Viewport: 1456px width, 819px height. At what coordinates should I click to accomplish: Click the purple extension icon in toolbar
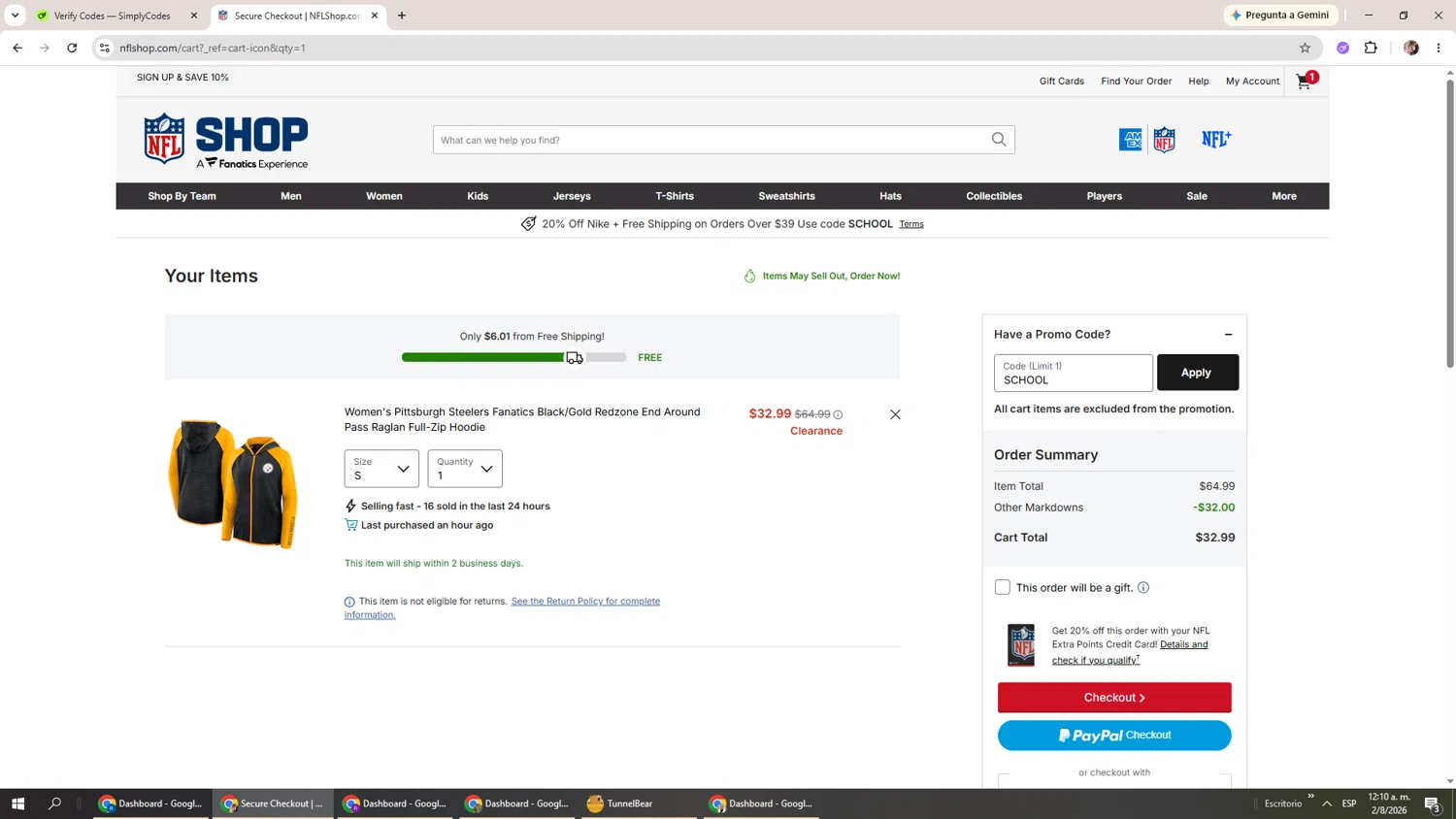(x=1343, y=48)
